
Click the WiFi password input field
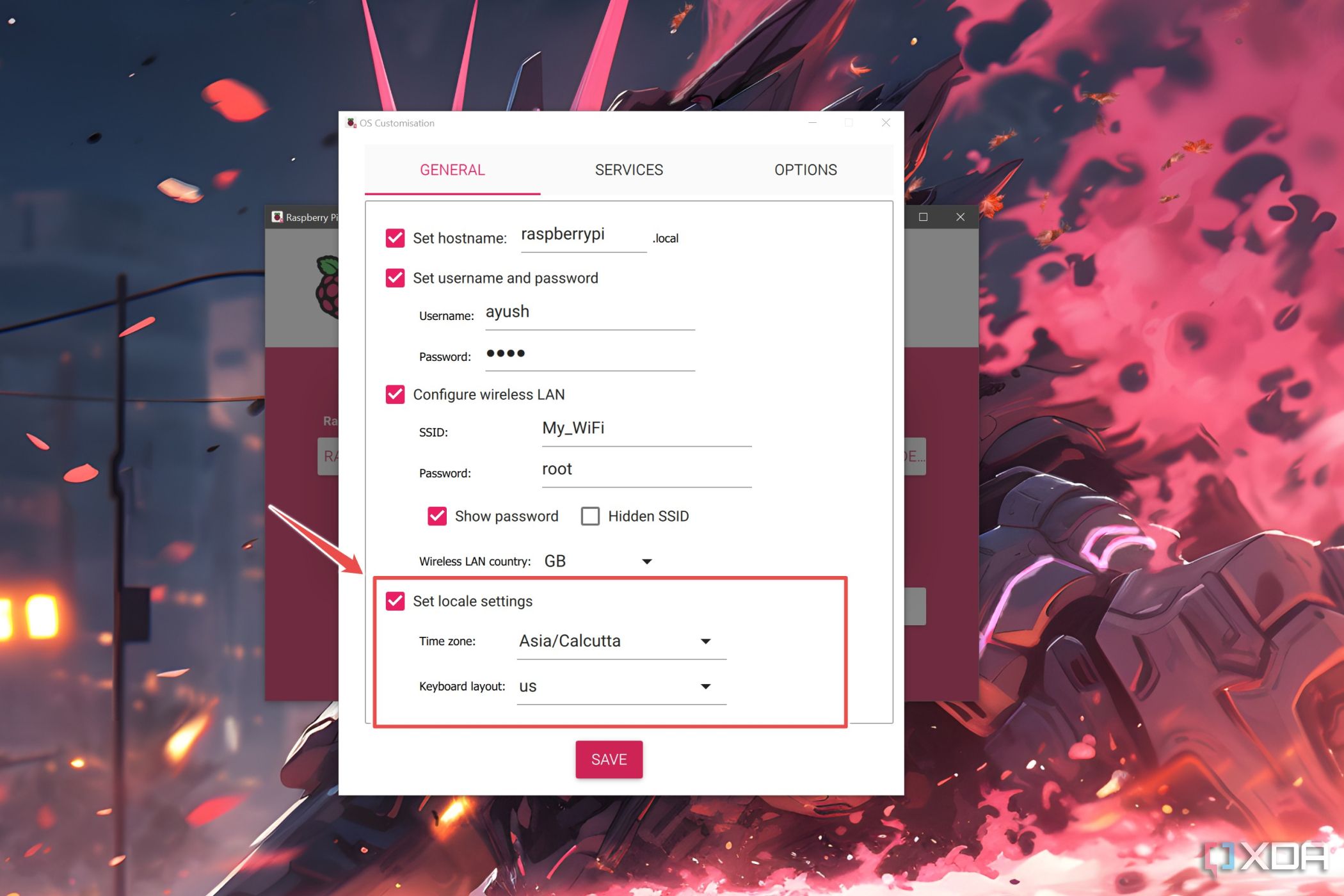(640, 469)
